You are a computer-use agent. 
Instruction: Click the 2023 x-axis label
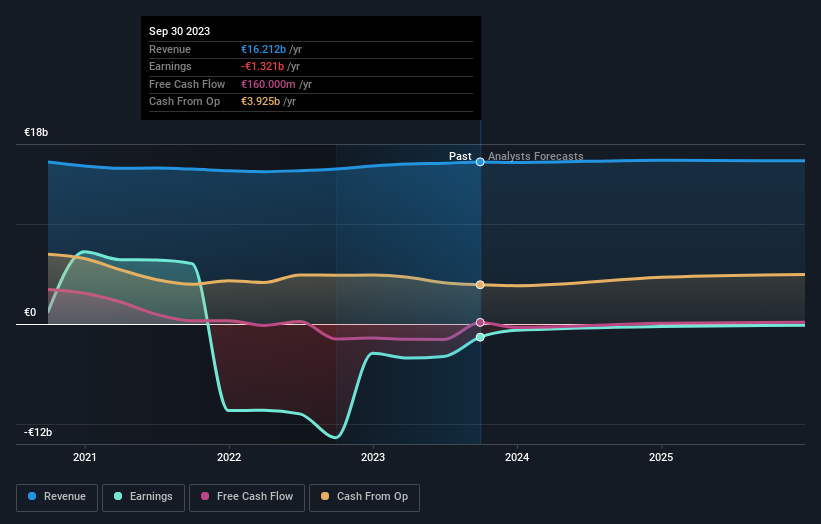373,457
